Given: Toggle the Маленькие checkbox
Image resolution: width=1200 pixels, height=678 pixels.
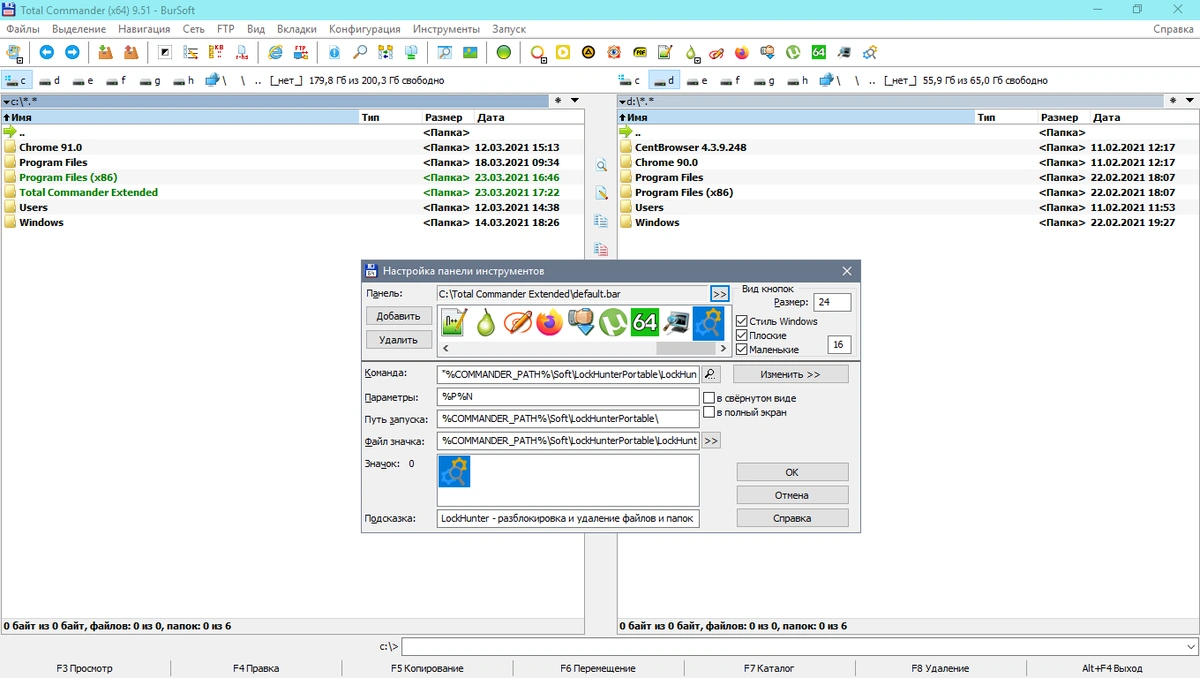Looking at the screenshot, I should point(741,350).
